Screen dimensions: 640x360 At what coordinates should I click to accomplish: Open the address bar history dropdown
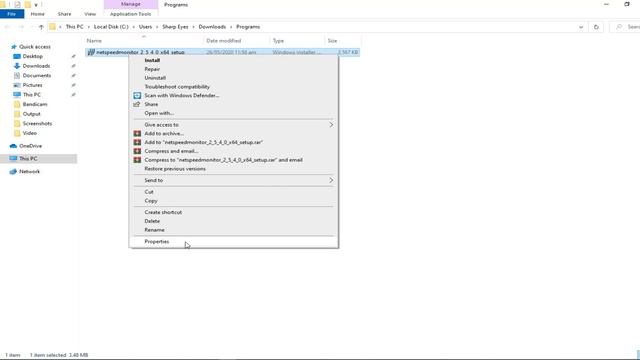[x=581, y=27]
